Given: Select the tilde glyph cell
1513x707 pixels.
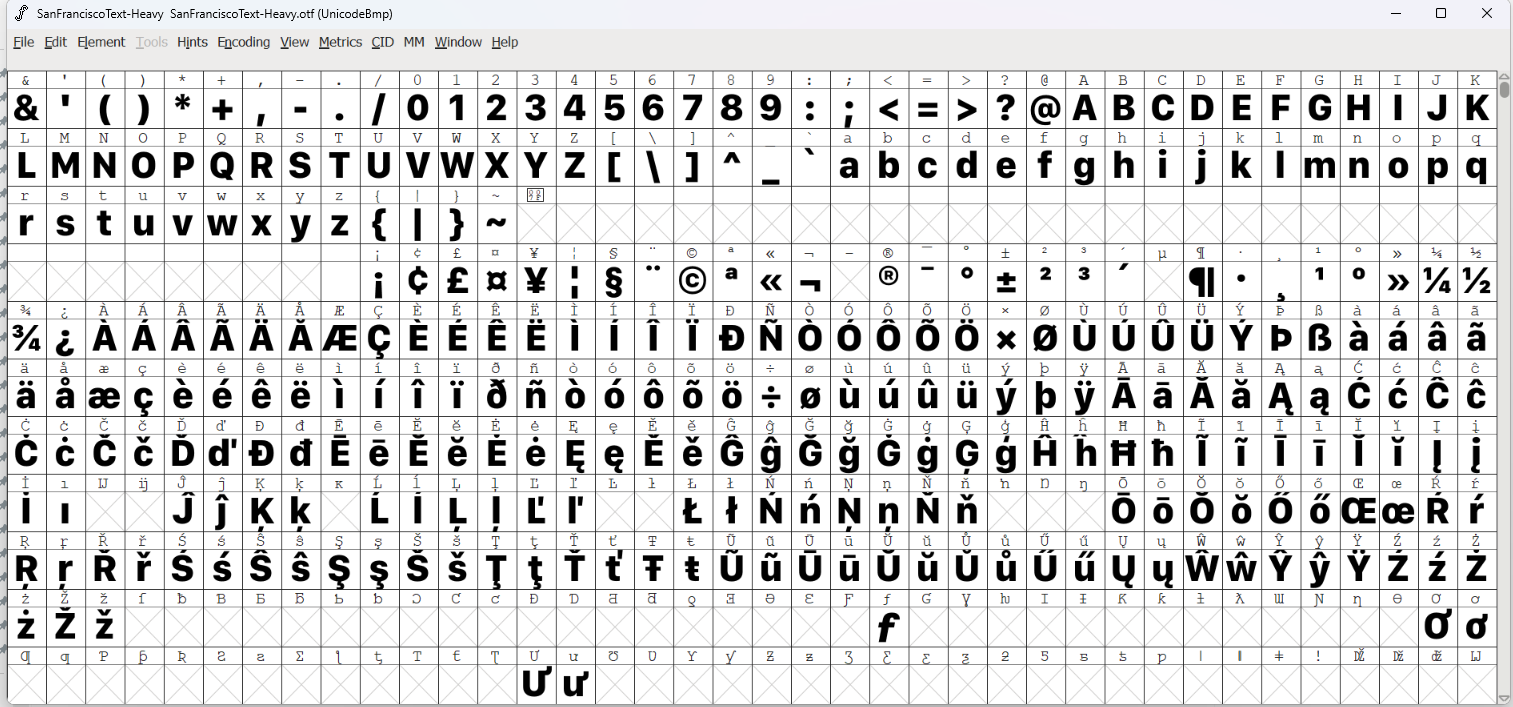Looking at the screenshot, I should 496,224.
